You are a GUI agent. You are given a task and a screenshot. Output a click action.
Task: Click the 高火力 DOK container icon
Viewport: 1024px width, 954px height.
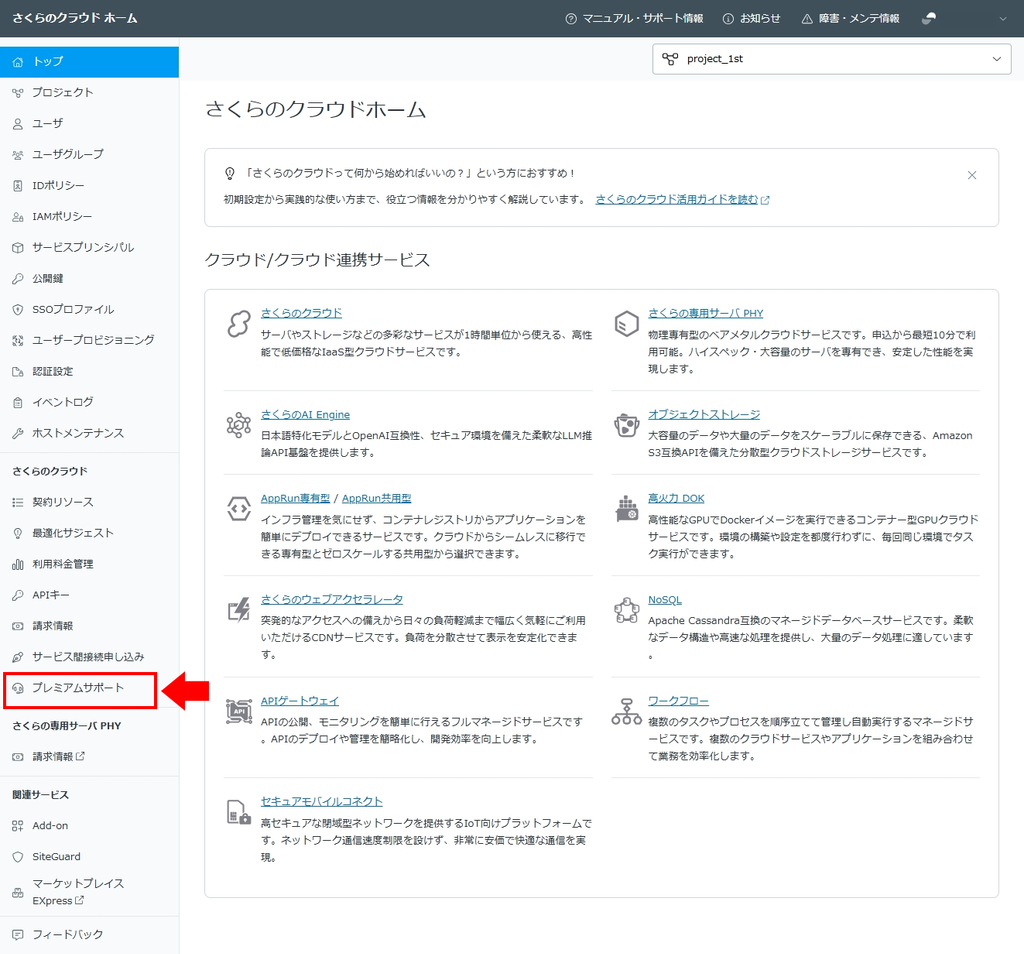coord(626,508)
